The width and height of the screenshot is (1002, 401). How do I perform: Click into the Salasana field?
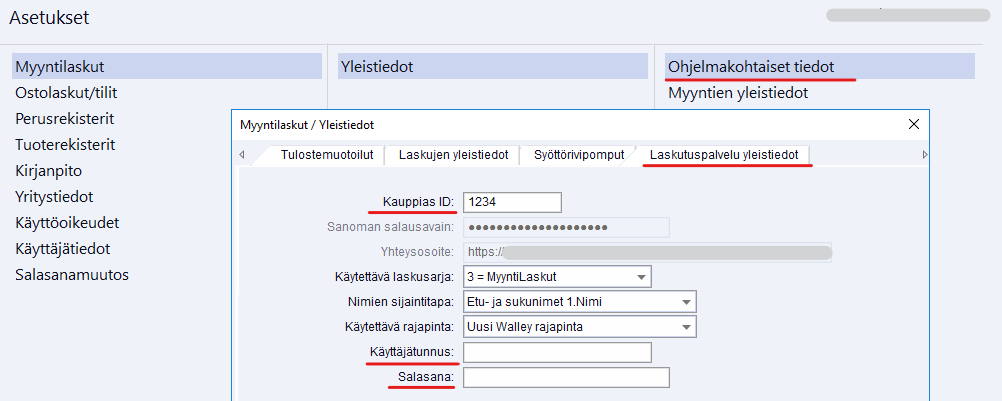point(565,378)
